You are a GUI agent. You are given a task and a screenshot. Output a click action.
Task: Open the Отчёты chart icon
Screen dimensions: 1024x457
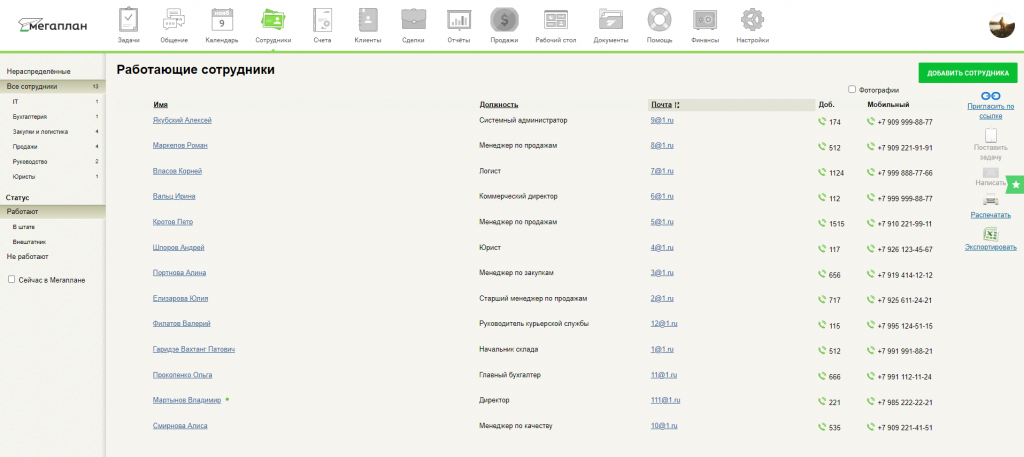click(x=459, y=20)
